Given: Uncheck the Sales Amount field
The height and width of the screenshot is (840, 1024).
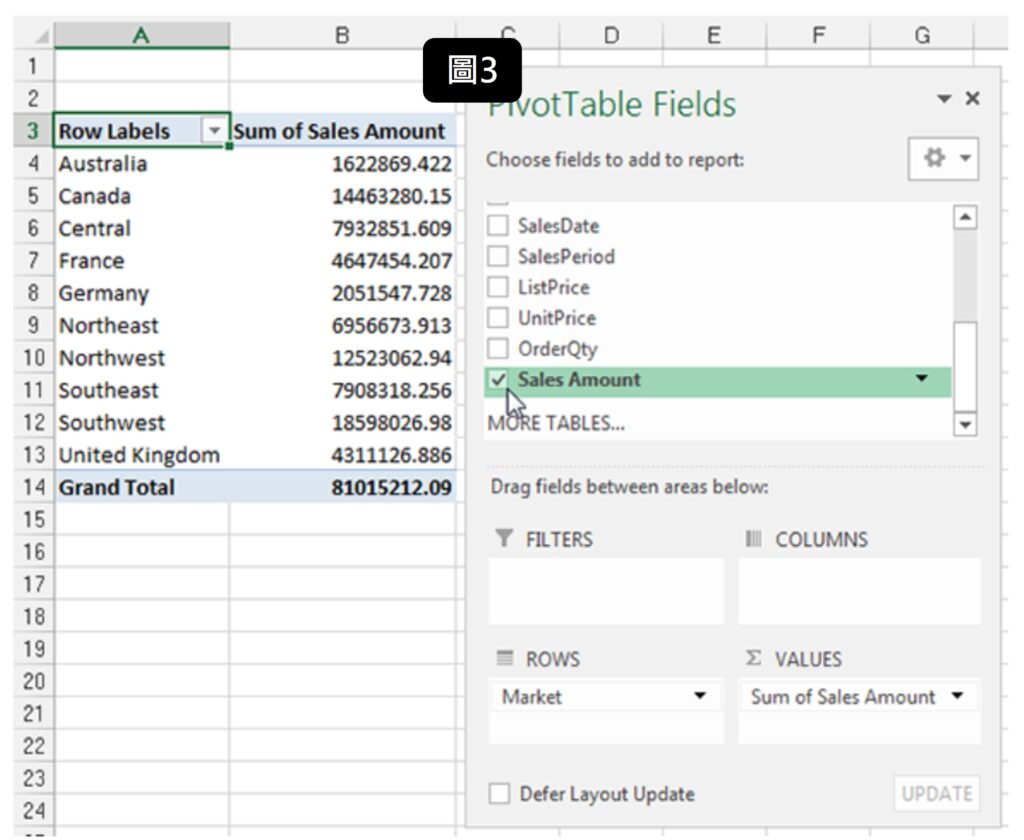Looking at the screenshot, I should click(498, 380).
